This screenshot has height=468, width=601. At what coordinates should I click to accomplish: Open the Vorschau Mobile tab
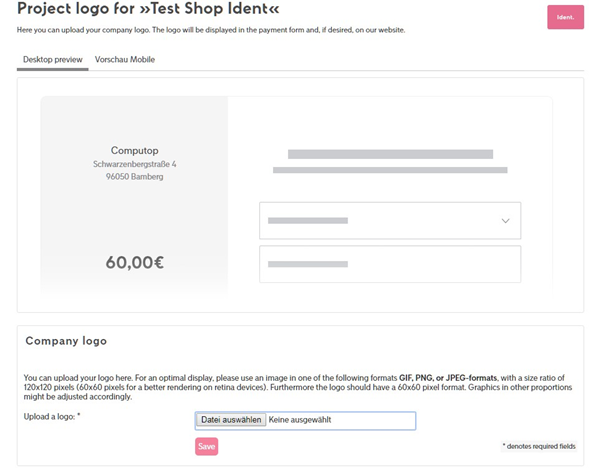tap(125, 59)
